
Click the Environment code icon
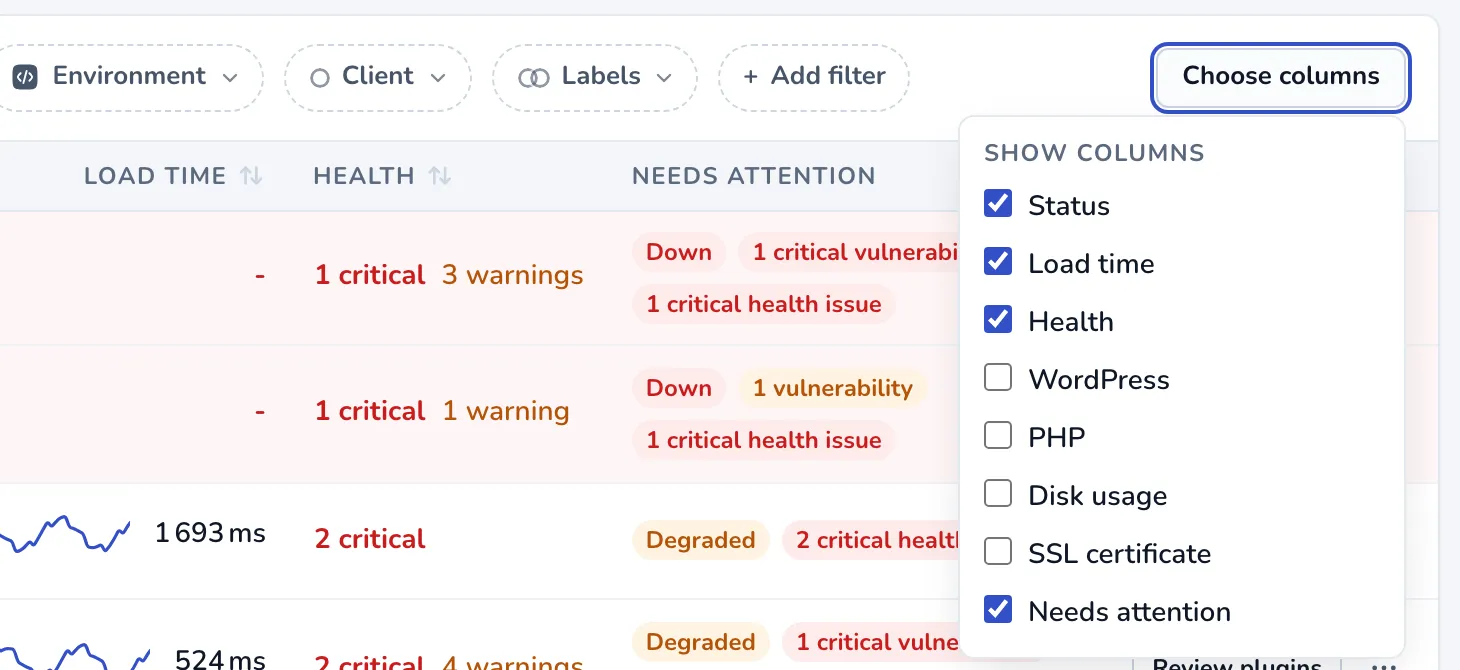(25, 77)
